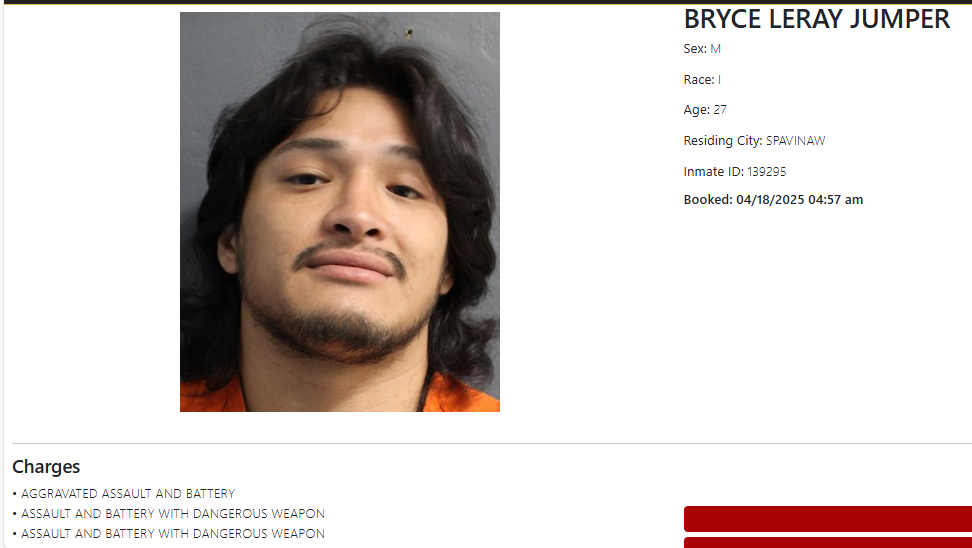Select the Sex field label

695,48
